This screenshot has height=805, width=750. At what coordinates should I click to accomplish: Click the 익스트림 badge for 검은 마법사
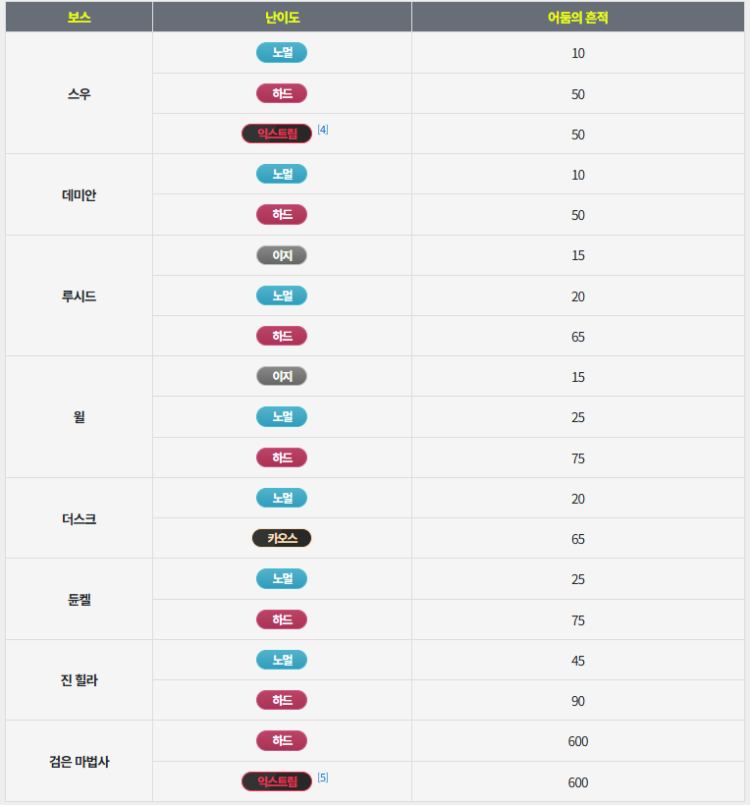click(277, 781)
